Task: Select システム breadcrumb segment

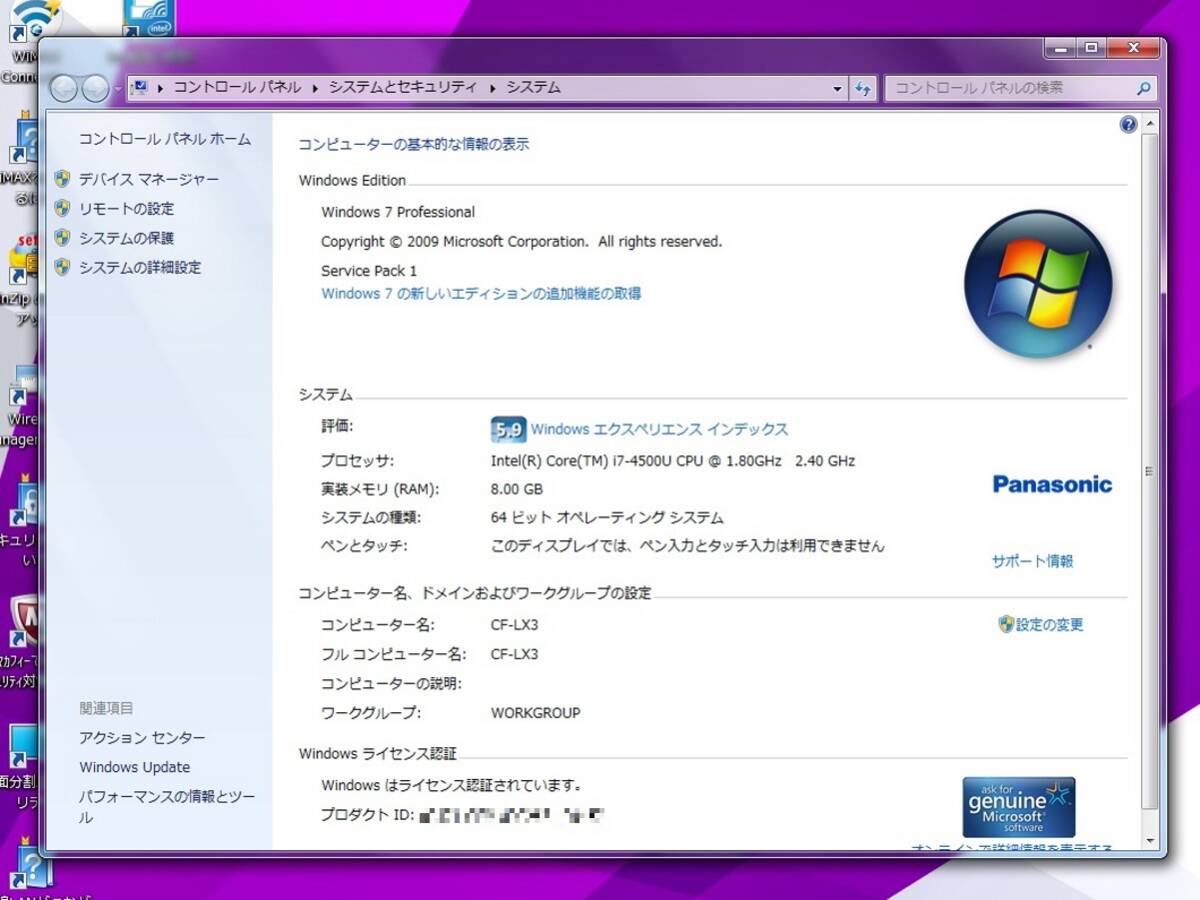Action: pyautogui.click(x=533, y=87)
